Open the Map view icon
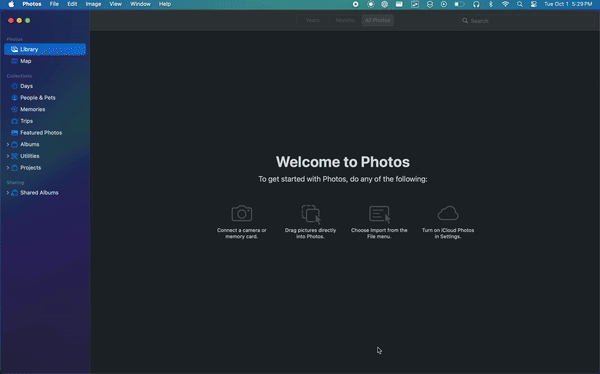 [x=14, y=61]
